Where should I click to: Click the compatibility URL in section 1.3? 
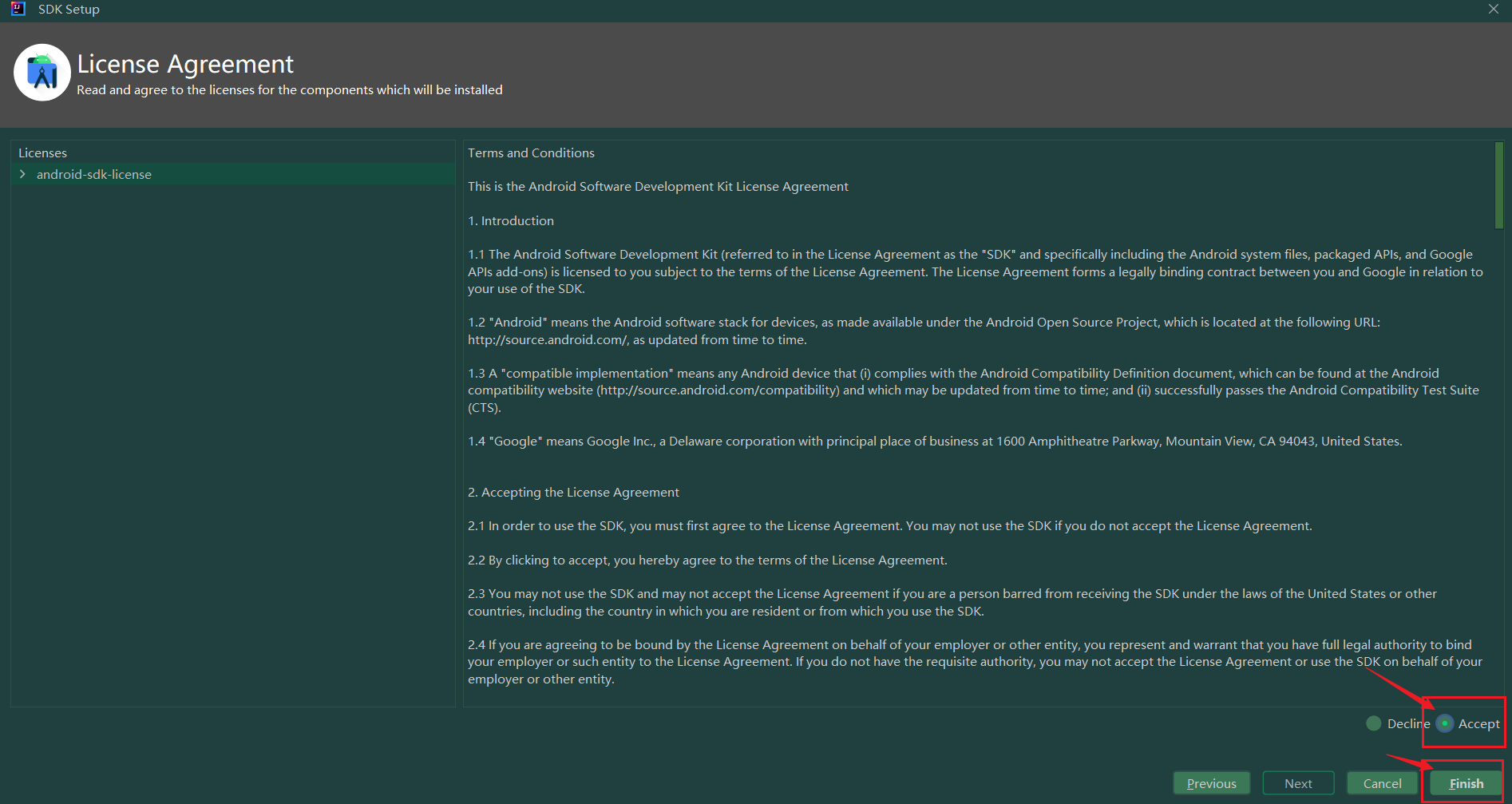click(718, 390)
